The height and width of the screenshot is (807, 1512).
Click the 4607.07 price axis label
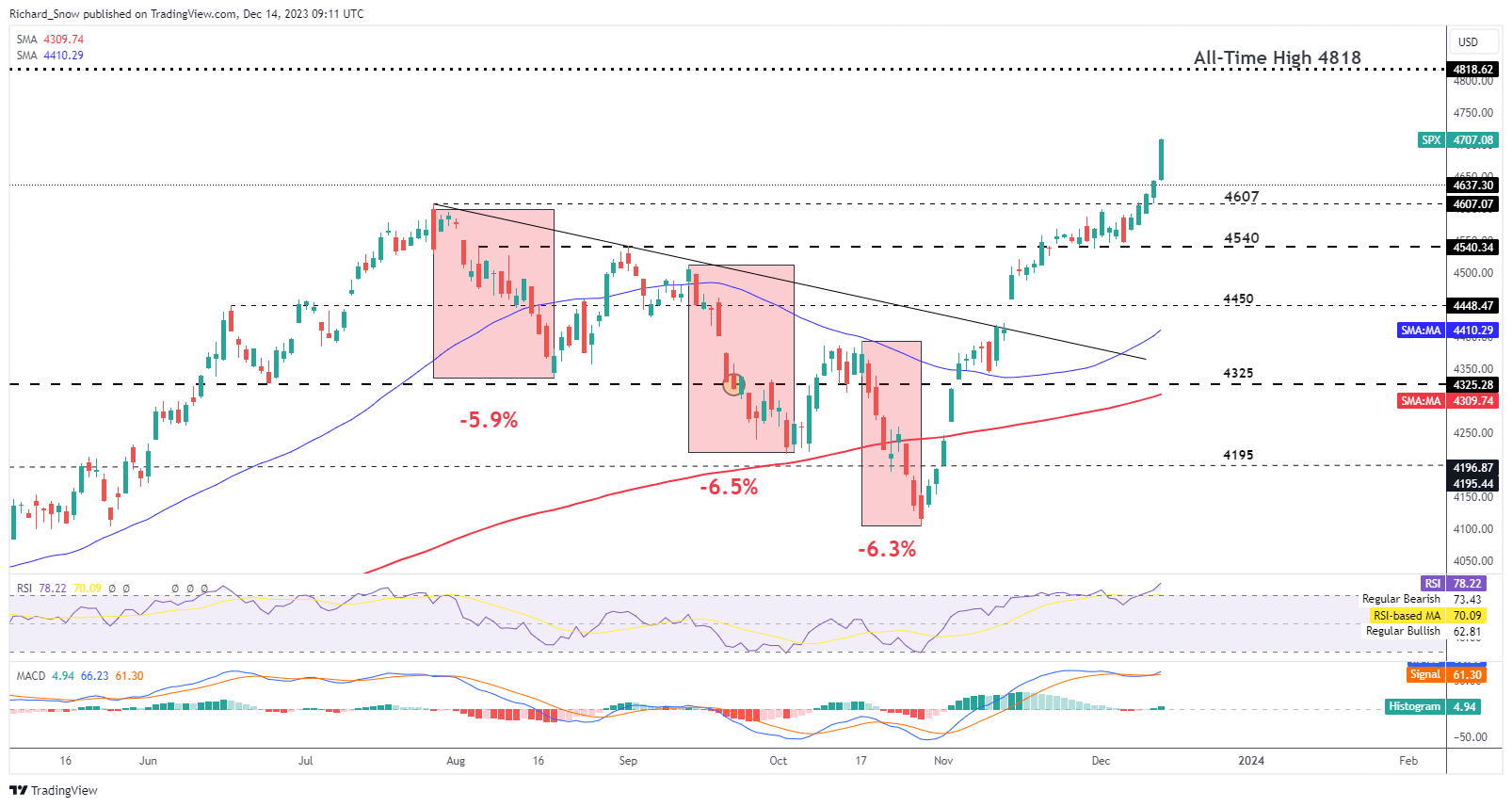point(1472,204)
